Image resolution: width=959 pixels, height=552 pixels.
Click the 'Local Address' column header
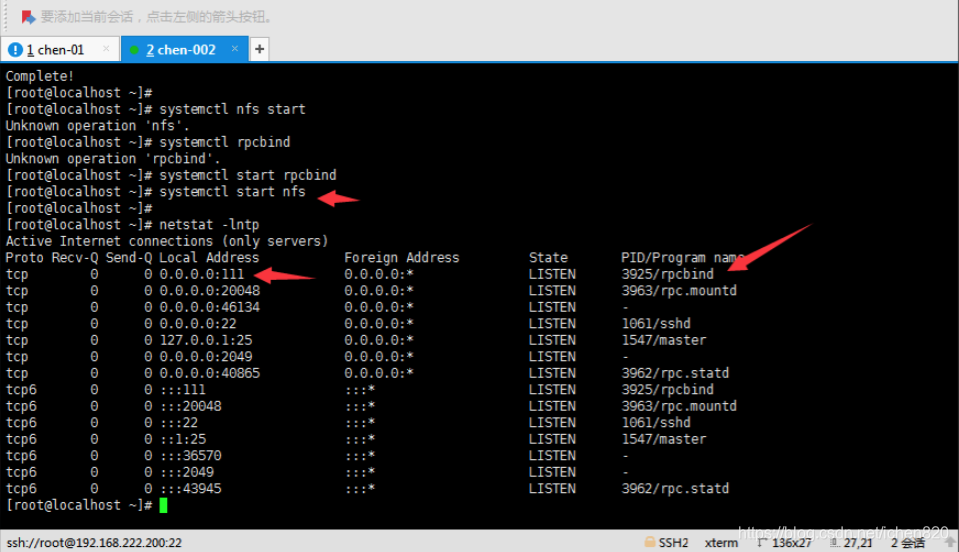click(209, 258)
